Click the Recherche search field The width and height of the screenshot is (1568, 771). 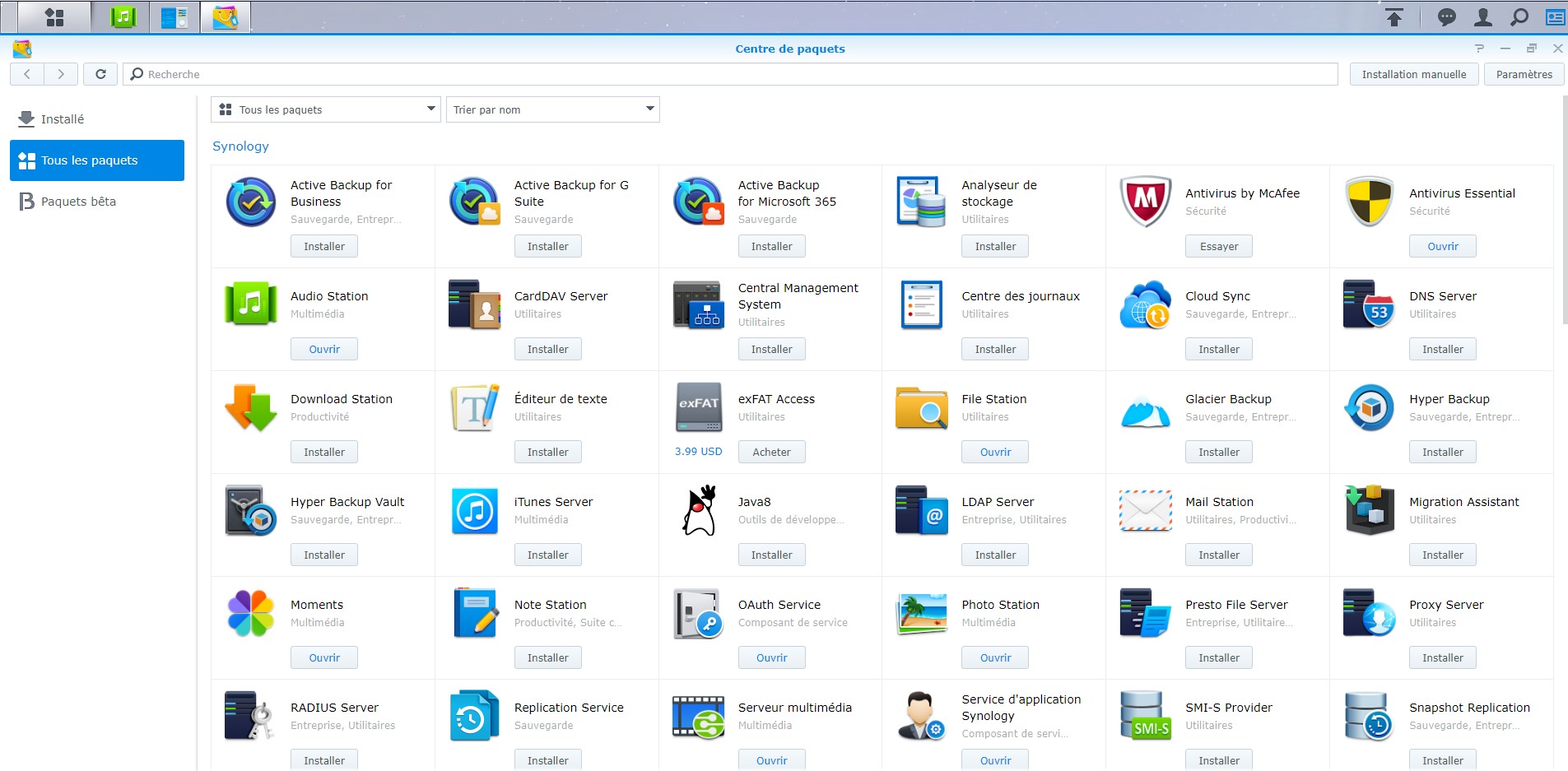(733, 74)
